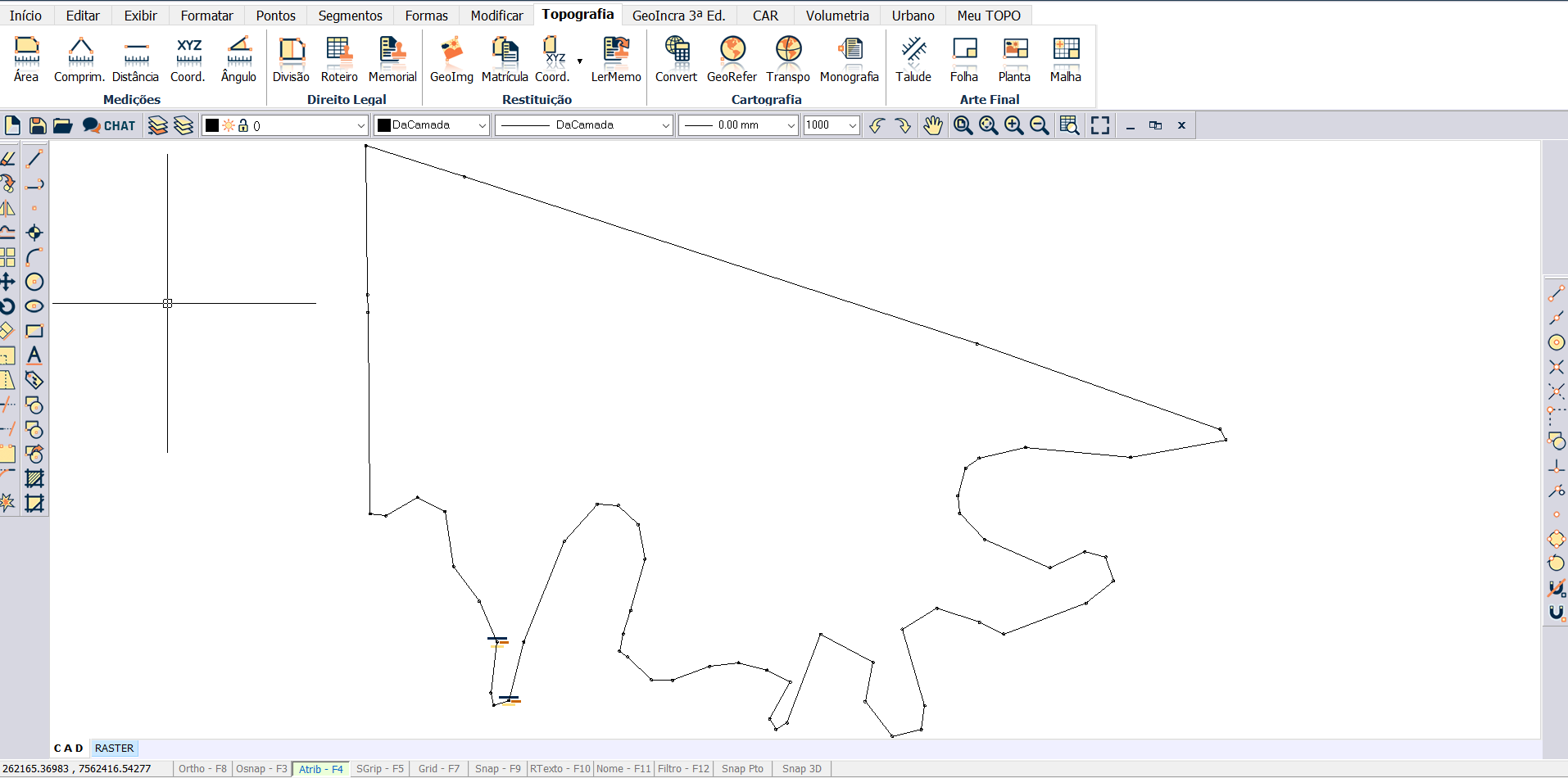This screenshot has width=1568, height=778.
Task: Open the Talude tool
Action: [x=913, y=57]
